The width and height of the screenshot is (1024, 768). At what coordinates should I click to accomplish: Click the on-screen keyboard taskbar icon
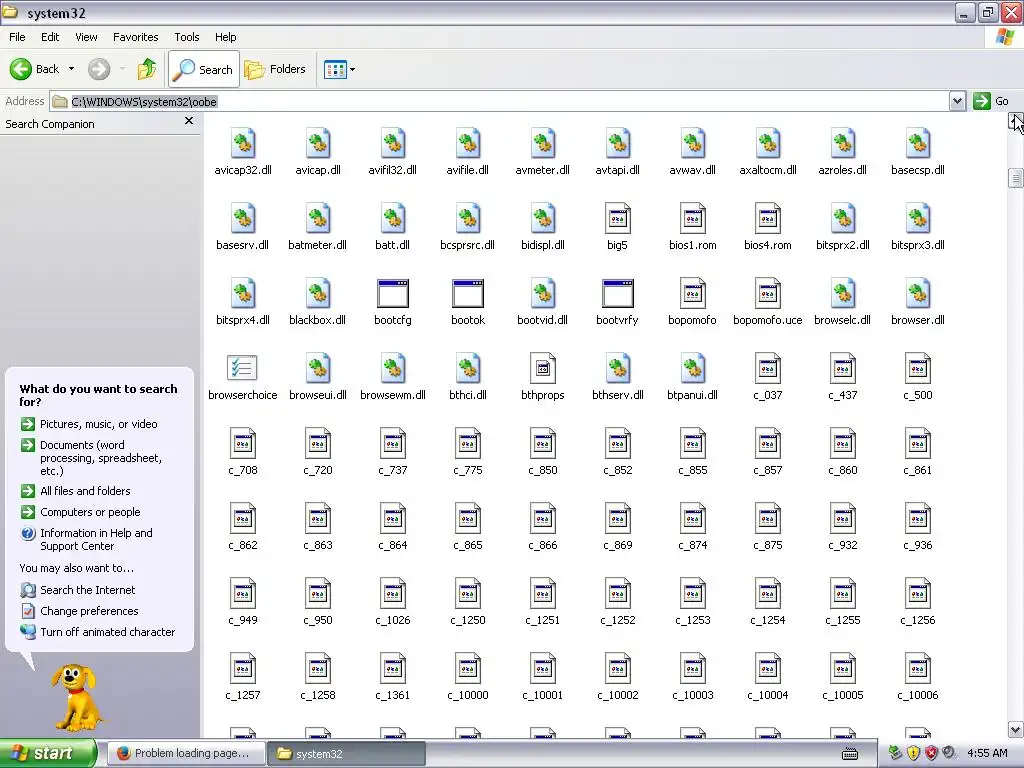pos(850,754)
